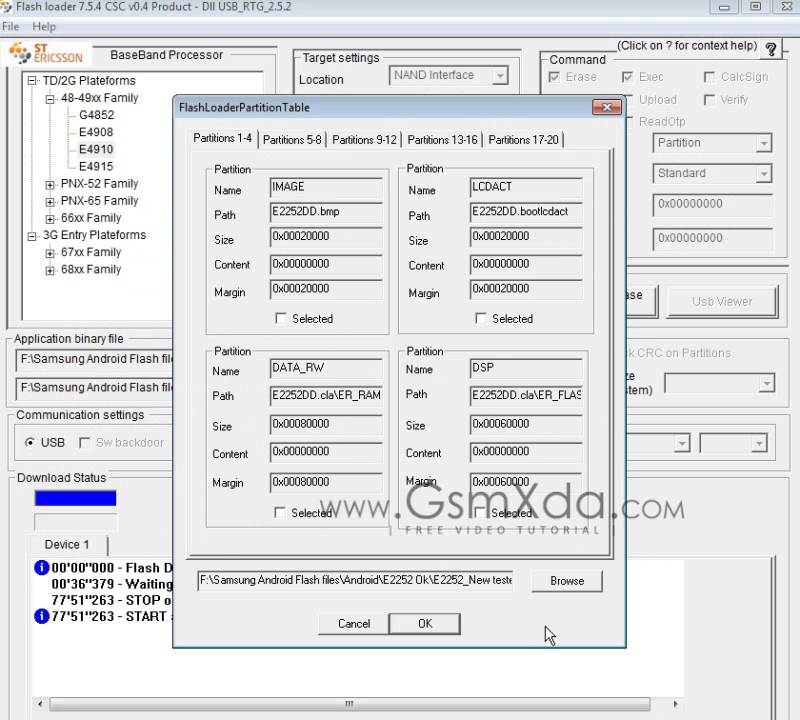Screen dimensions: 800x720
Task: Select G4852 in the processor tree
Action: (x=96, y=115)
